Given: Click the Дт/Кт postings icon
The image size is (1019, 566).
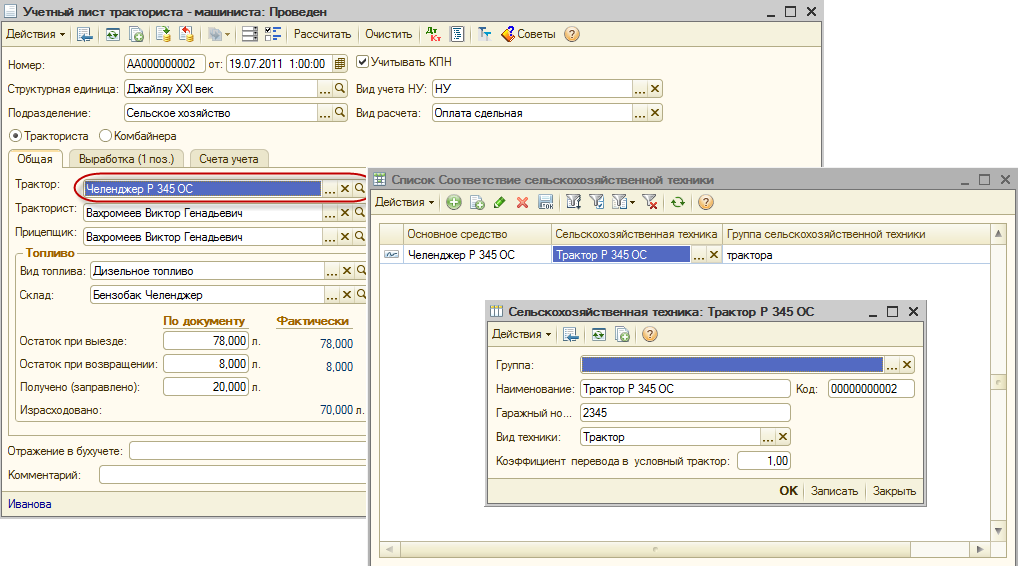Looking at the screenshot, I should 433,34.
